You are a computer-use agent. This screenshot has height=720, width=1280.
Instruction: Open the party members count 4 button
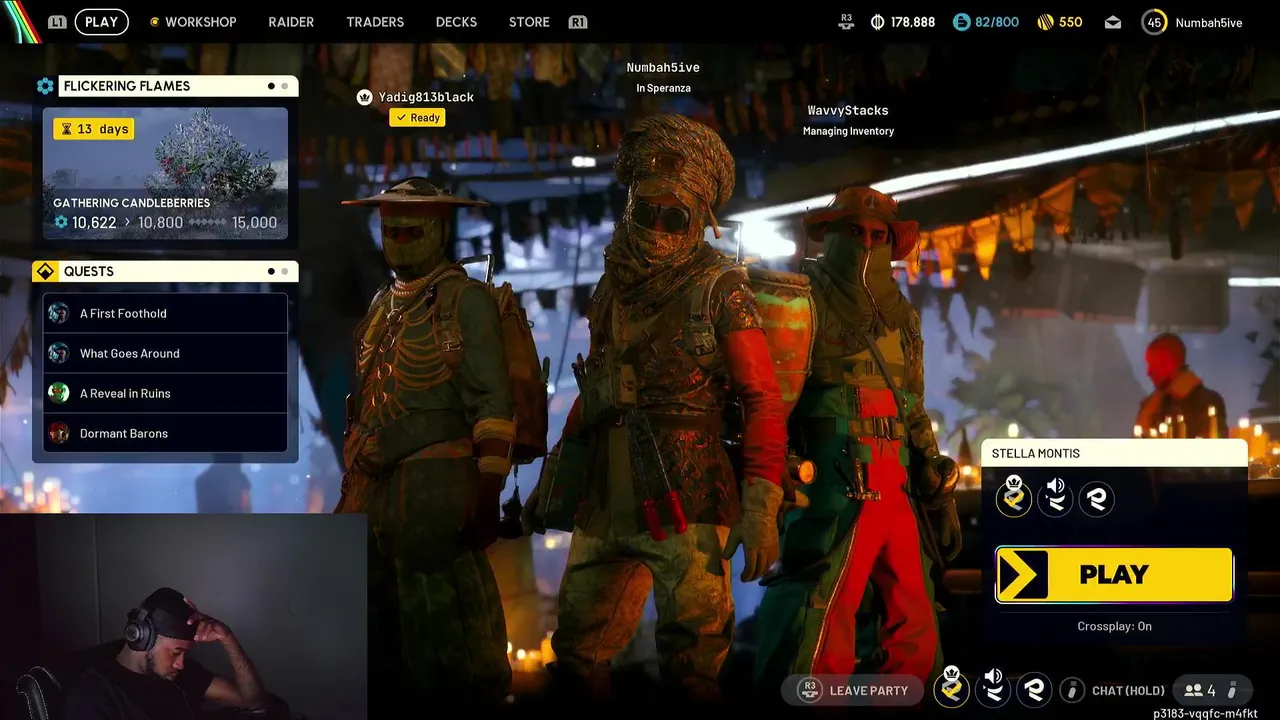point(1211,690)
